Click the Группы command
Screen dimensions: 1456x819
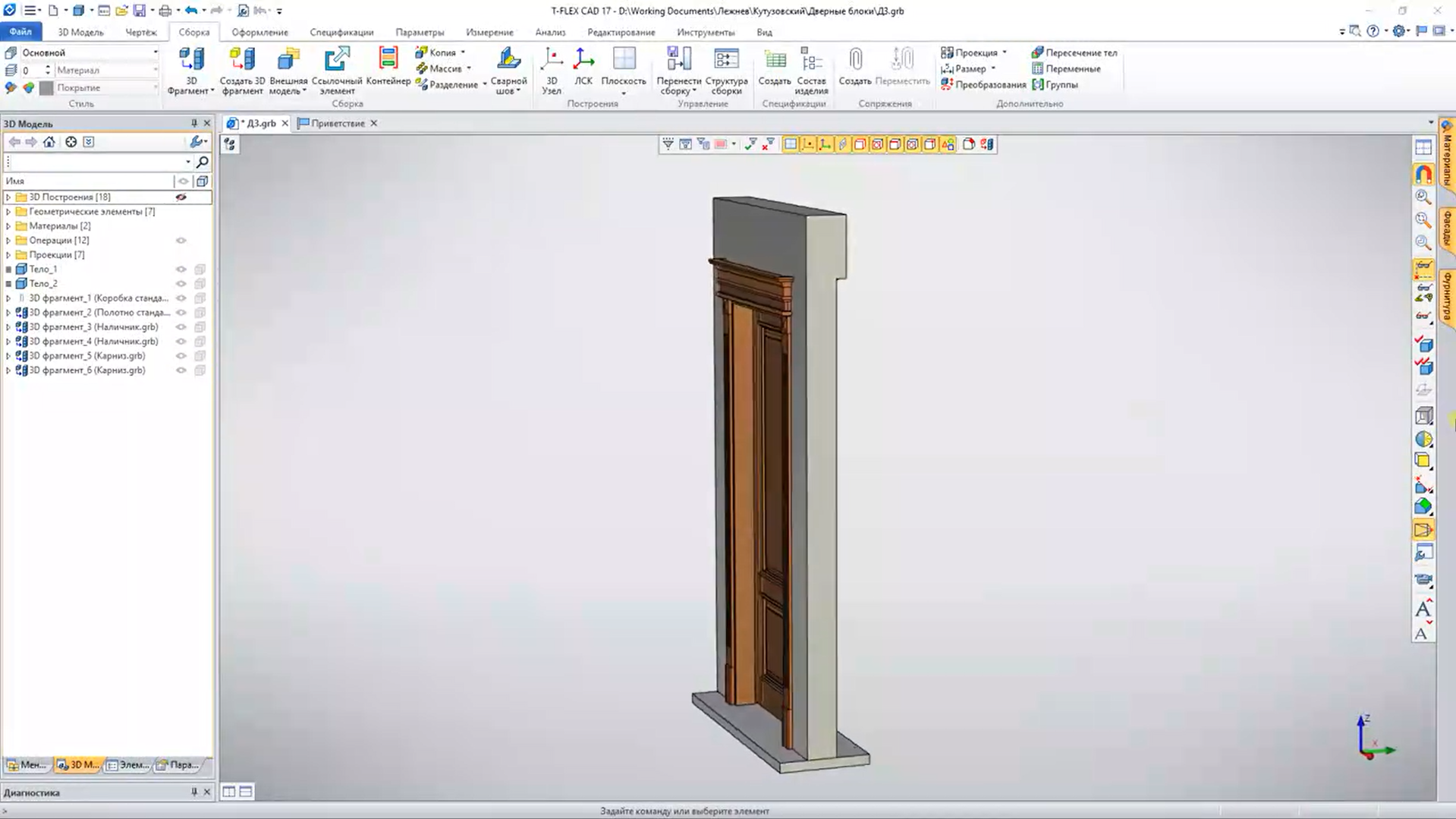[x=1055, y=84]
